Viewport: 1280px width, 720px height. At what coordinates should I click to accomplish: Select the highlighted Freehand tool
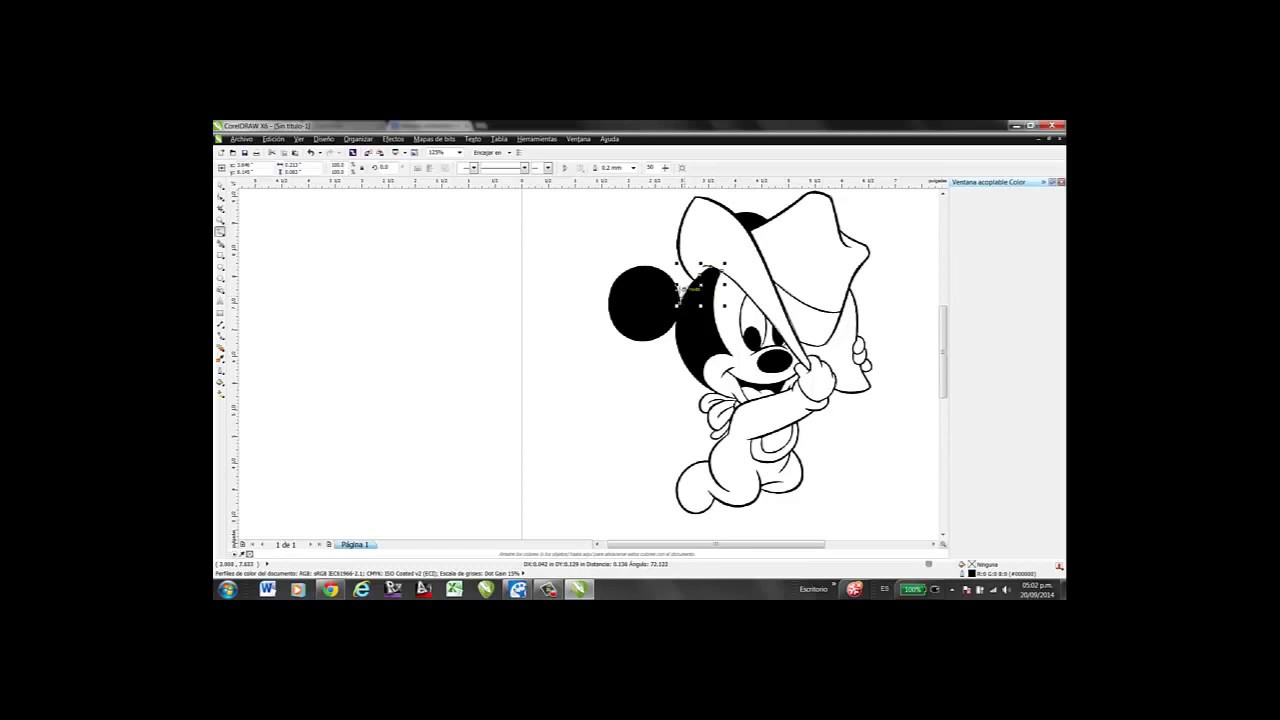tap(221, 231)
